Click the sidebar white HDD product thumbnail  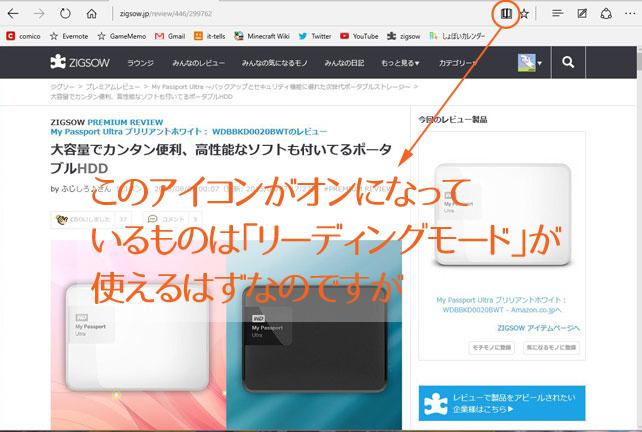click(502, 214)
